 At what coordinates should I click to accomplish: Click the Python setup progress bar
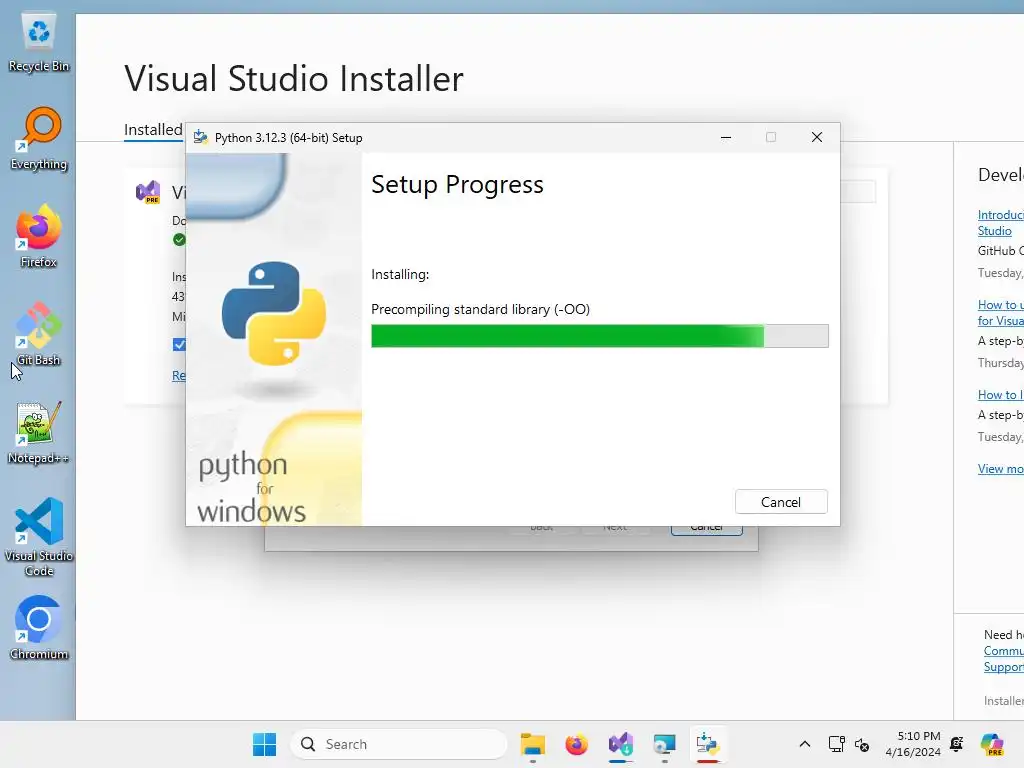pyautogui.click(x=600, y=336)
